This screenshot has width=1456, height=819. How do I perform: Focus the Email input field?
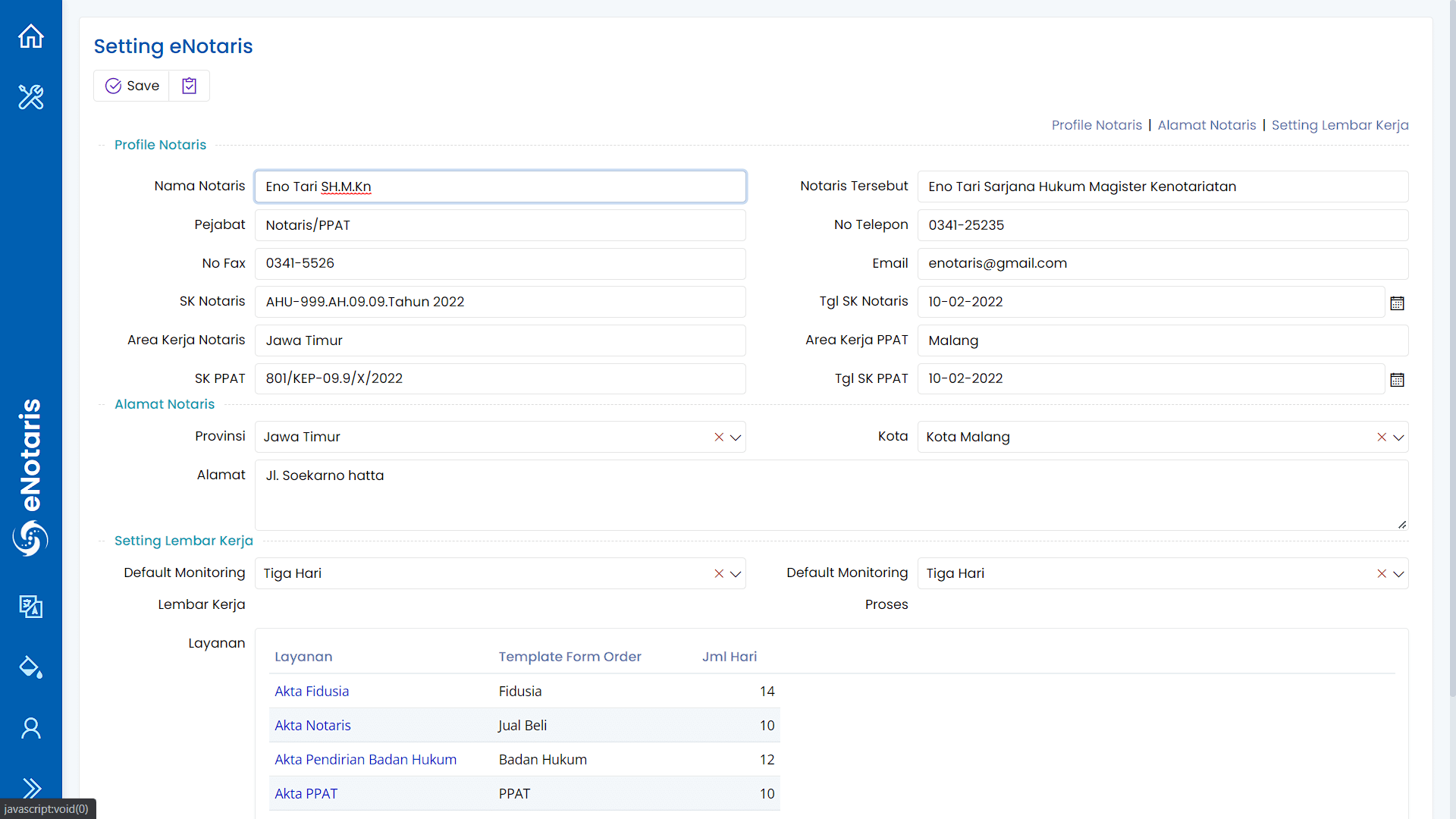point(1163,263)
